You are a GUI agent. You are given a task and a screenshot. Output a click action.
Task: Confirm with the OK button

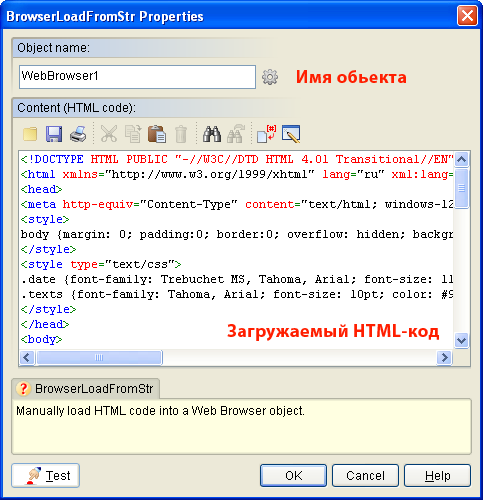click(293, 475)
